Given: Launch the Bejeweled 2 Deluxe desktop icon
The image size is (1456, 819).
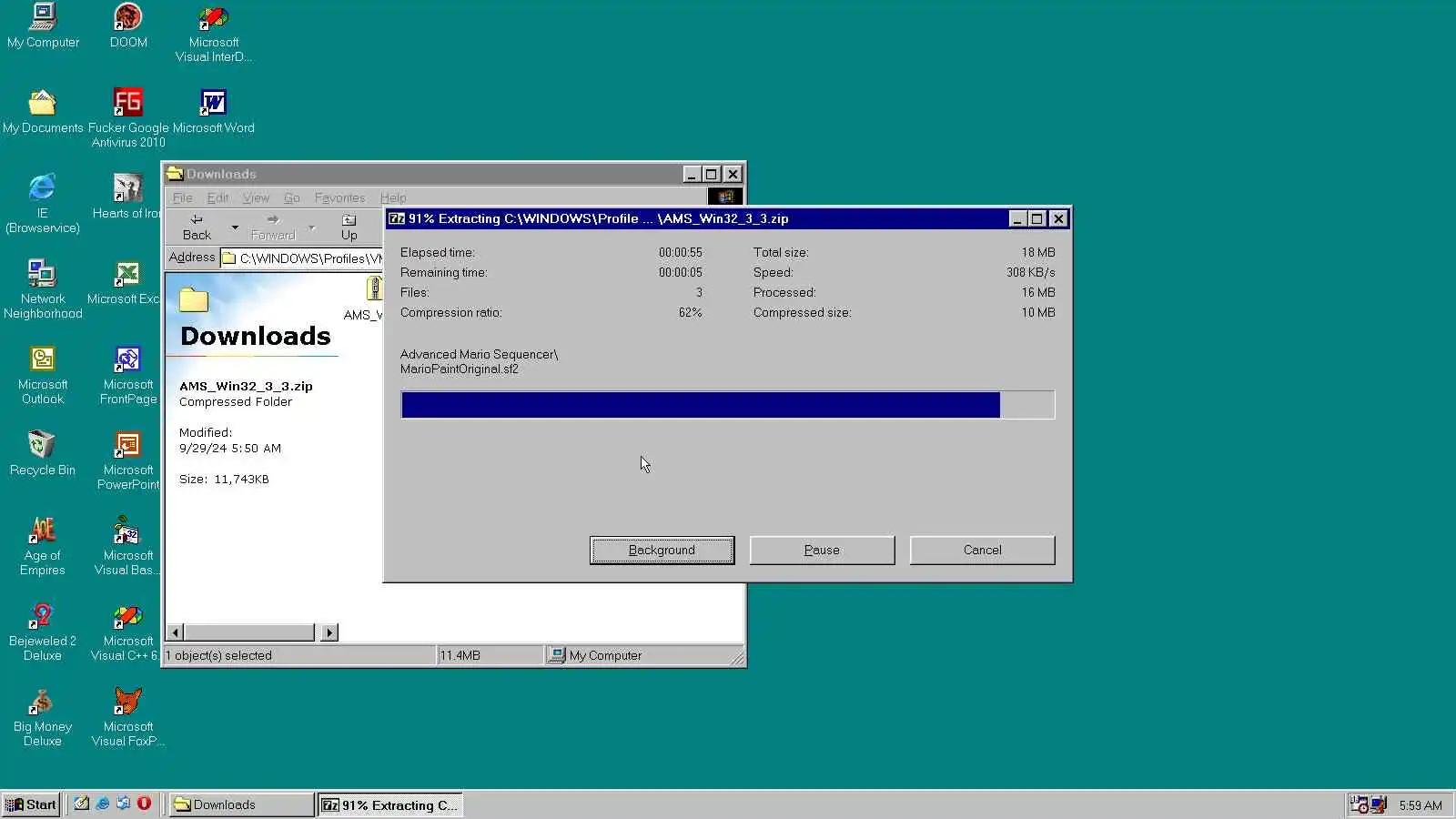Looking at the screenshot, I should (x=43, y=632).
